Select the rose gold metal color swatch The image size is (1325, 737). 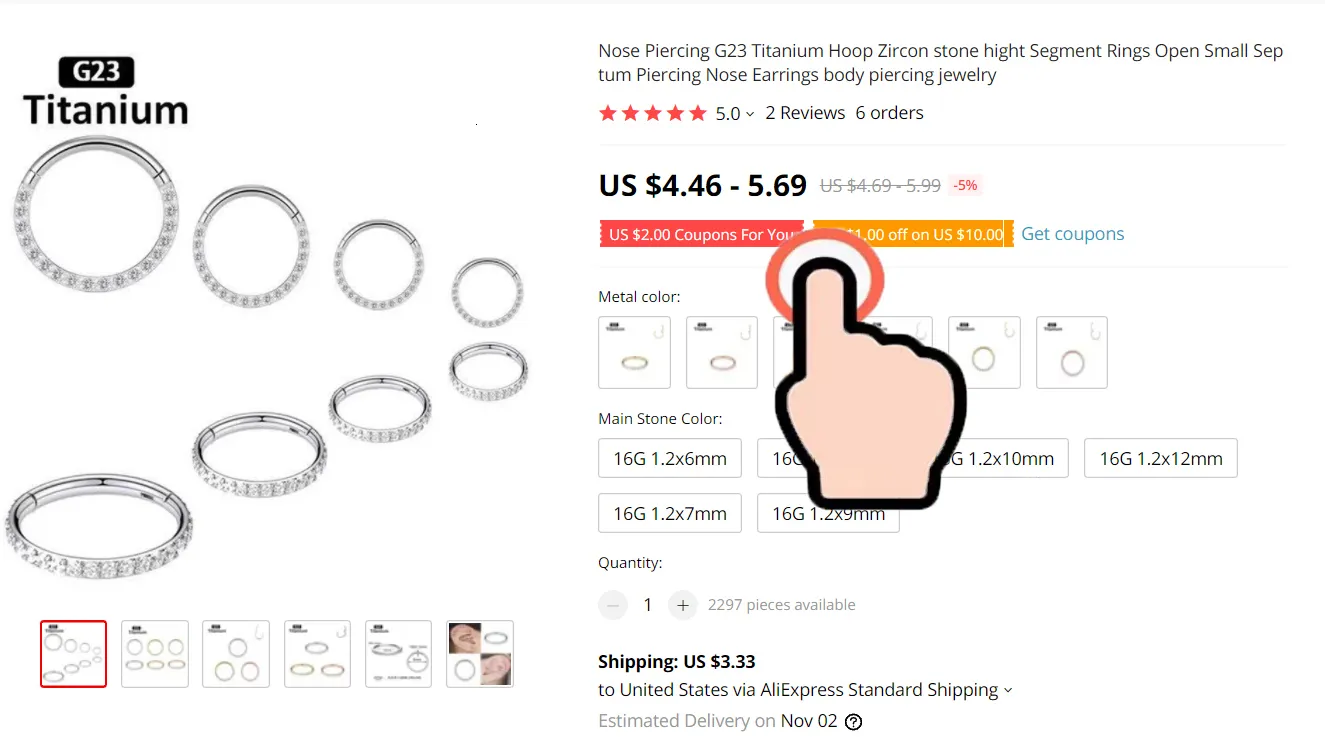[722, 353]
